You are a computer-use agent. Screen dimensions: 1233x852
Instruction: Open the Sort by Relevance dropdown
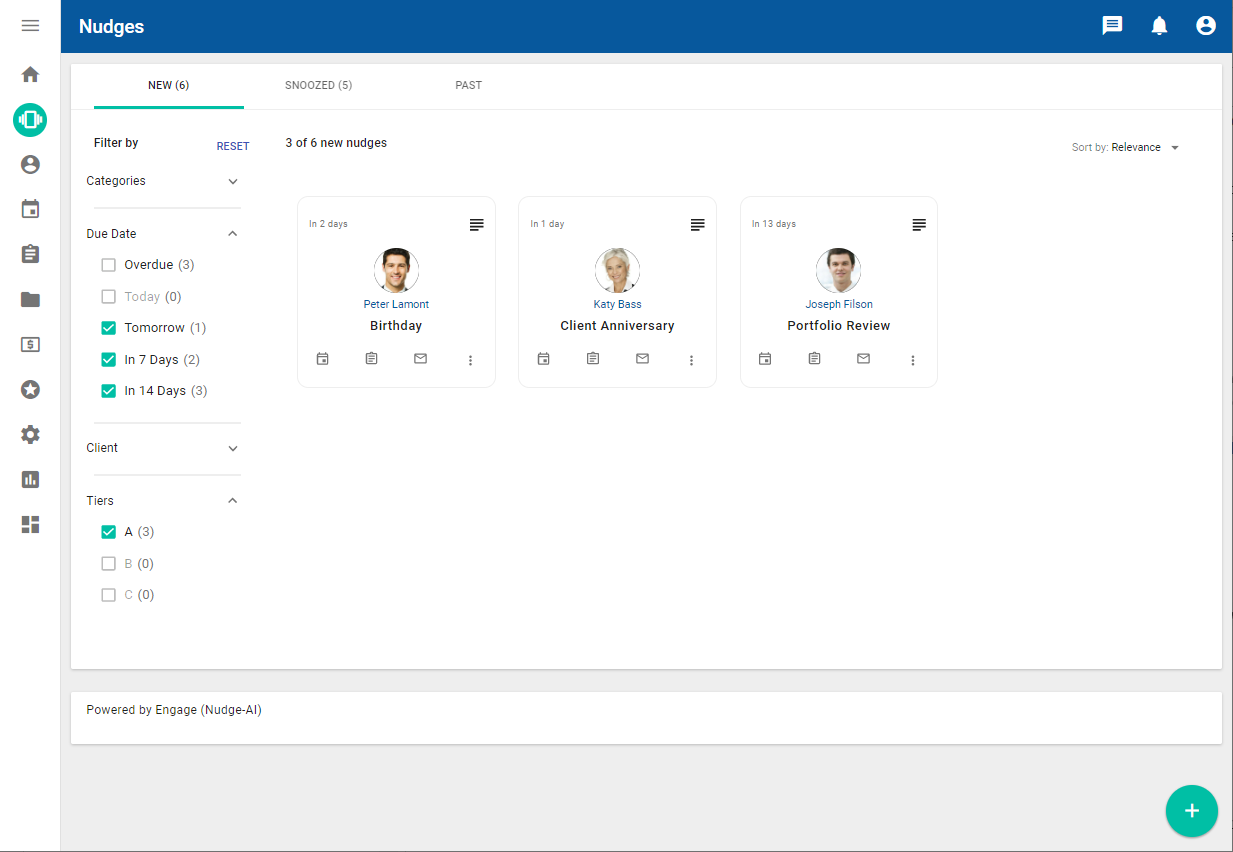1126,147
